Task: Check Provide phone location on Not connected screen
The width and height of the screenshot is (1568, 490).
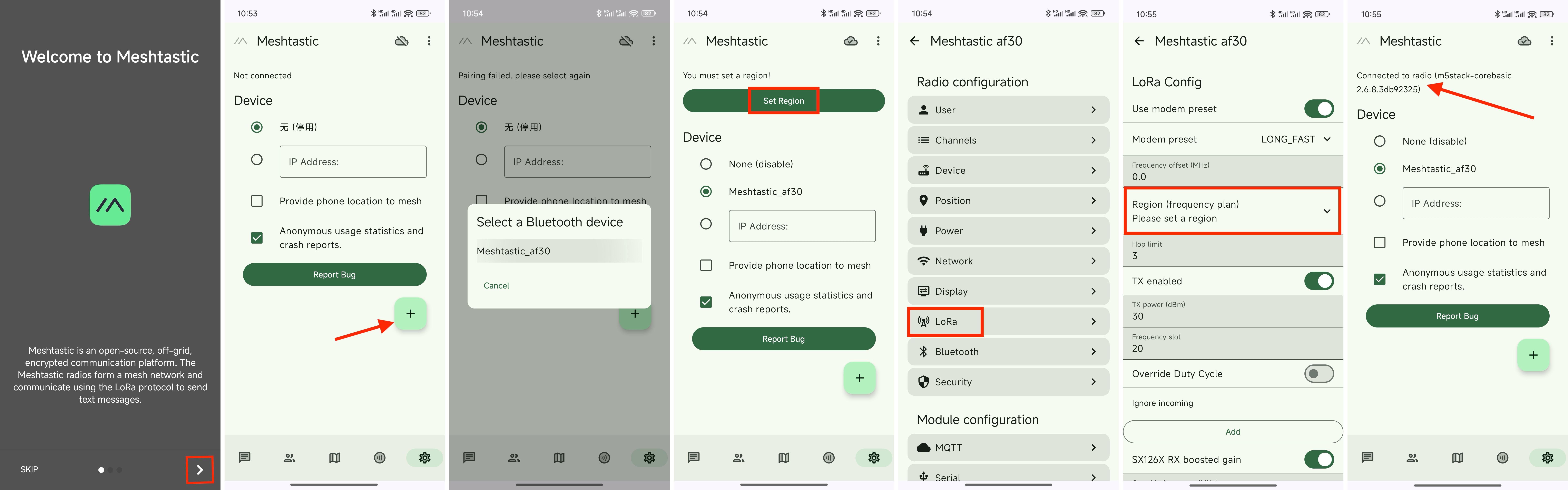Action: (x=257, y=201)
